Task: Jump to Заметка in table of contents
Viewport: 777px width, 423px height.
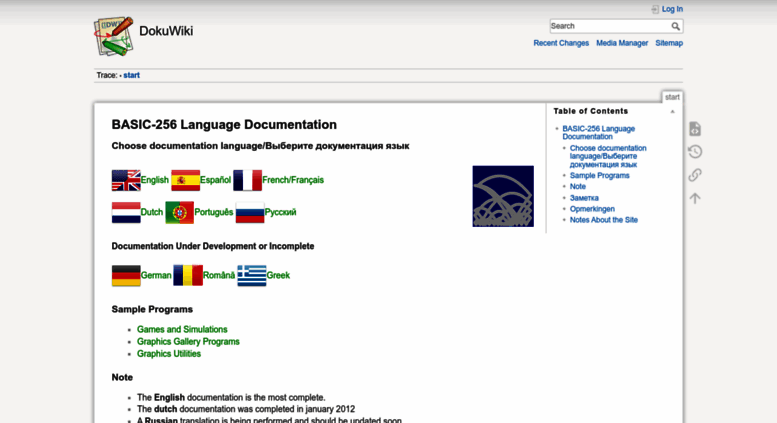Action: (x=584, y=198)
